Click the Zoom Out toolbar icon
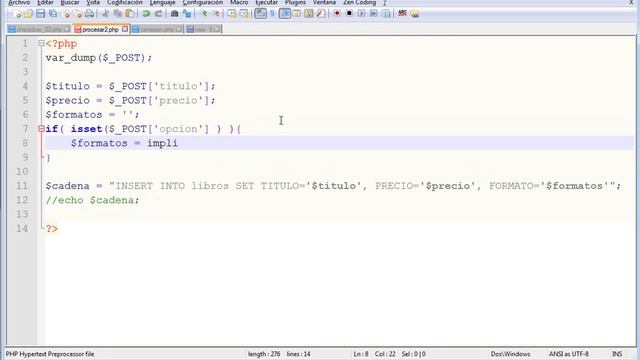 216,14
